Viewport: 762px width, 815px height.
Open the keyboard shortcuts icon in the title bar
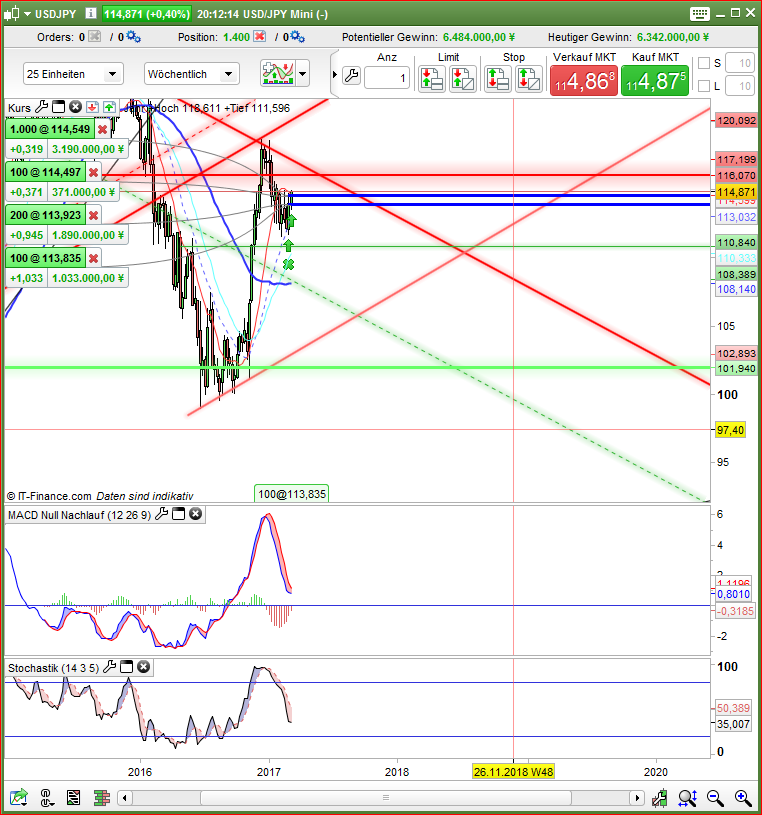[x=700, y=14]
